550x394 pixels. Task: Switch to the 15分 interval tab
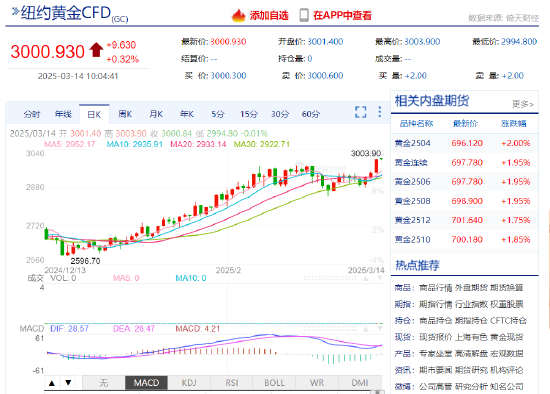click(249, 114)
